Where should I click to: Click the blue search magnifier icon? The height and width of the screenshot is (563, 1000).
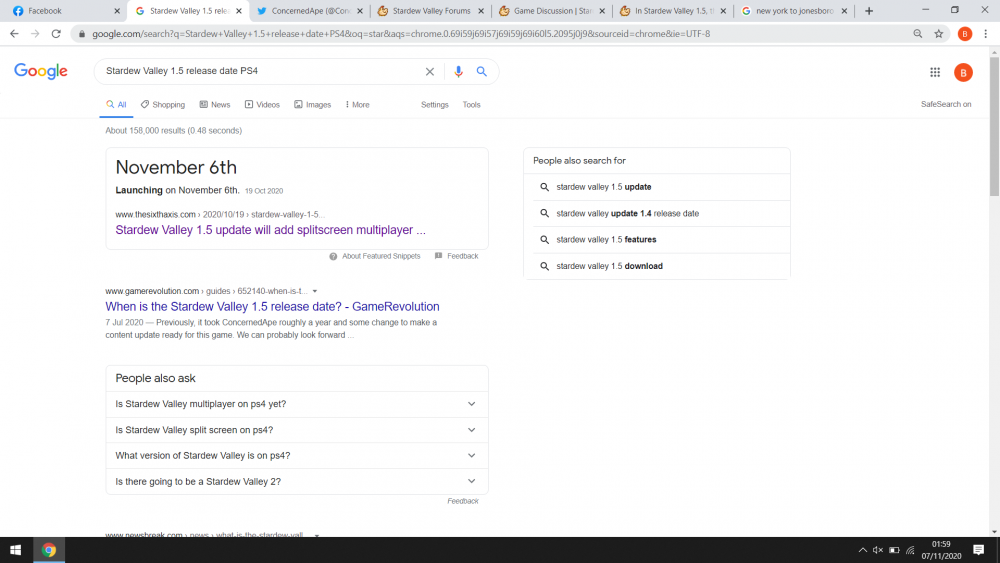(482, 72)
